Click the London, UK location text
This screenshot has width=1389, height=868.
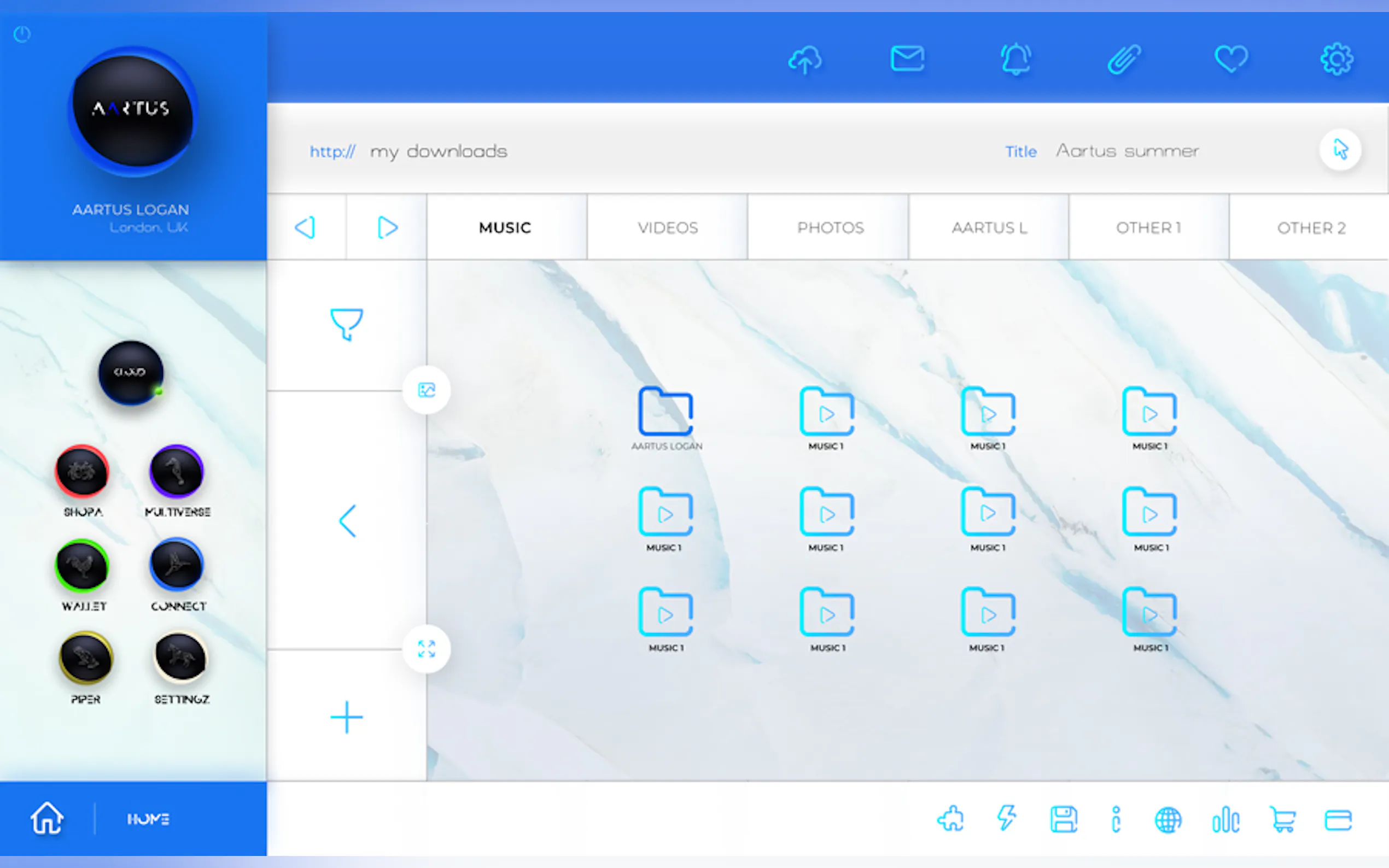[149, 228]
